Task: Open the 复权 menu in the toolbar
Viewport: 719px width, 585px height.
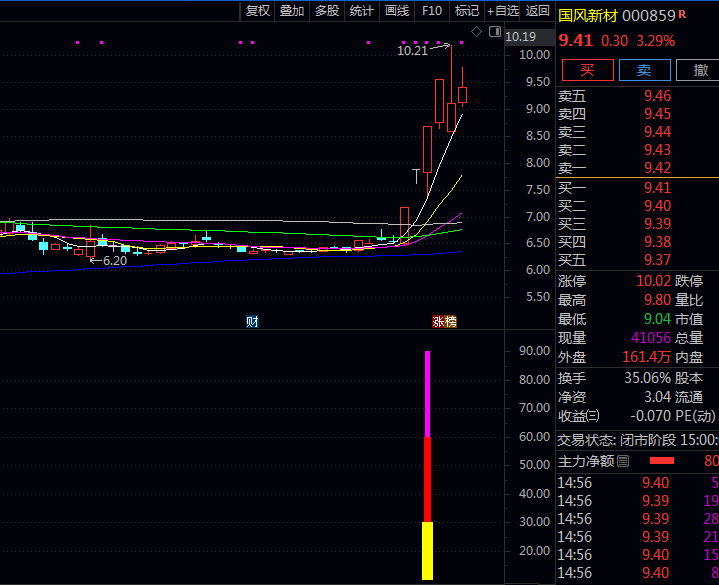Action: (258, 11)
